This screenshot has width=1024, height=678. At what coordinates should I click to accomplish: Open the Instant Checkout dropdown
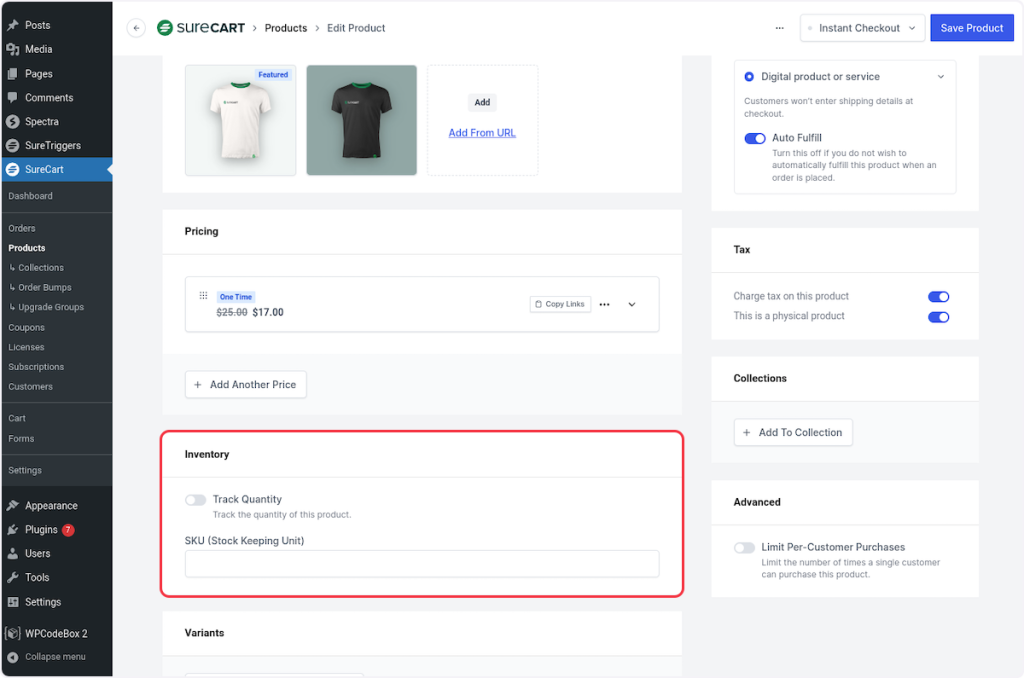coord(861,28)
